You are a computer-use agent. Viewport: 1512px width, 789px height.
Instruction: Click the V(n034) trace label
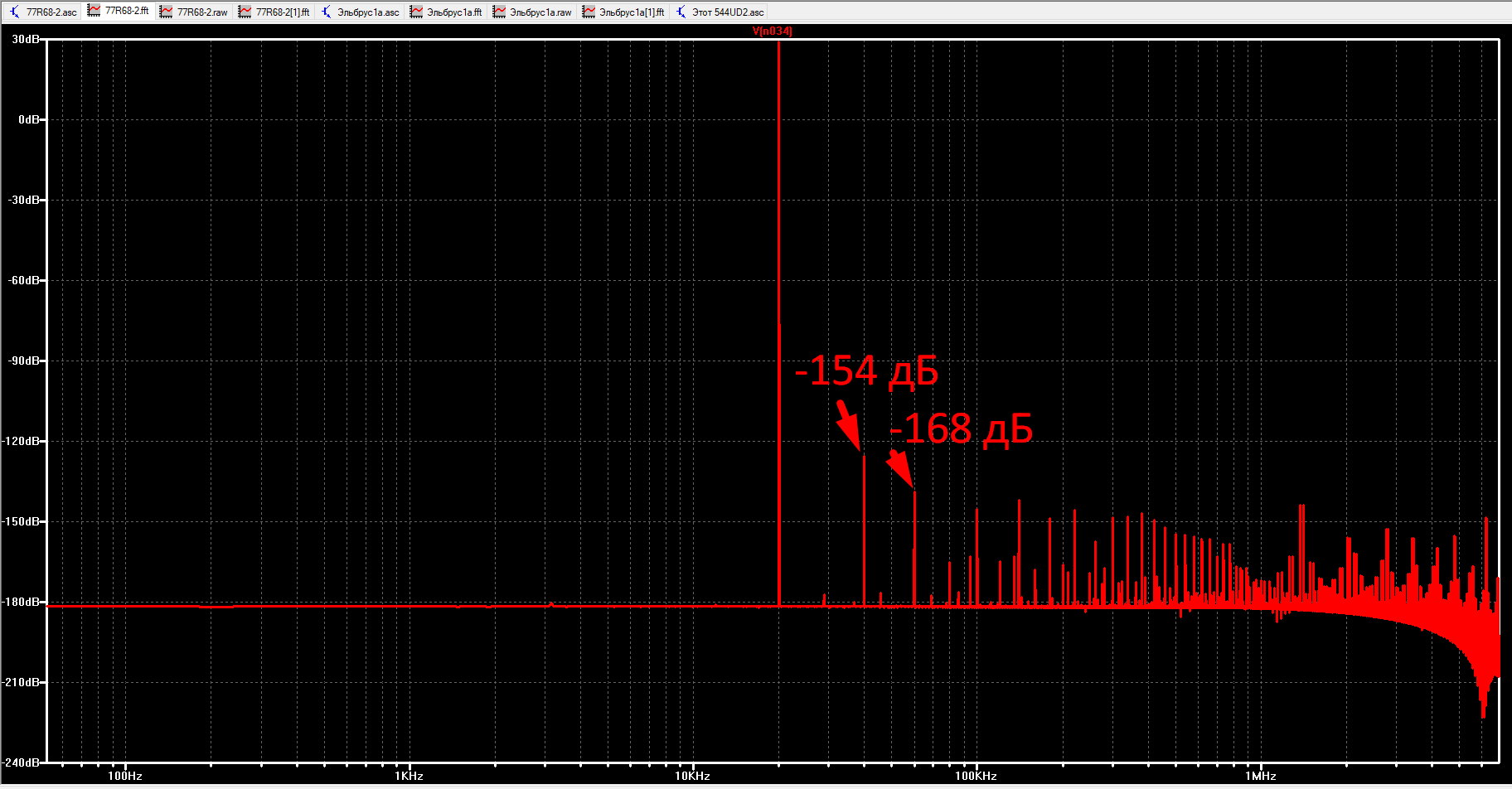pos(773,31)
